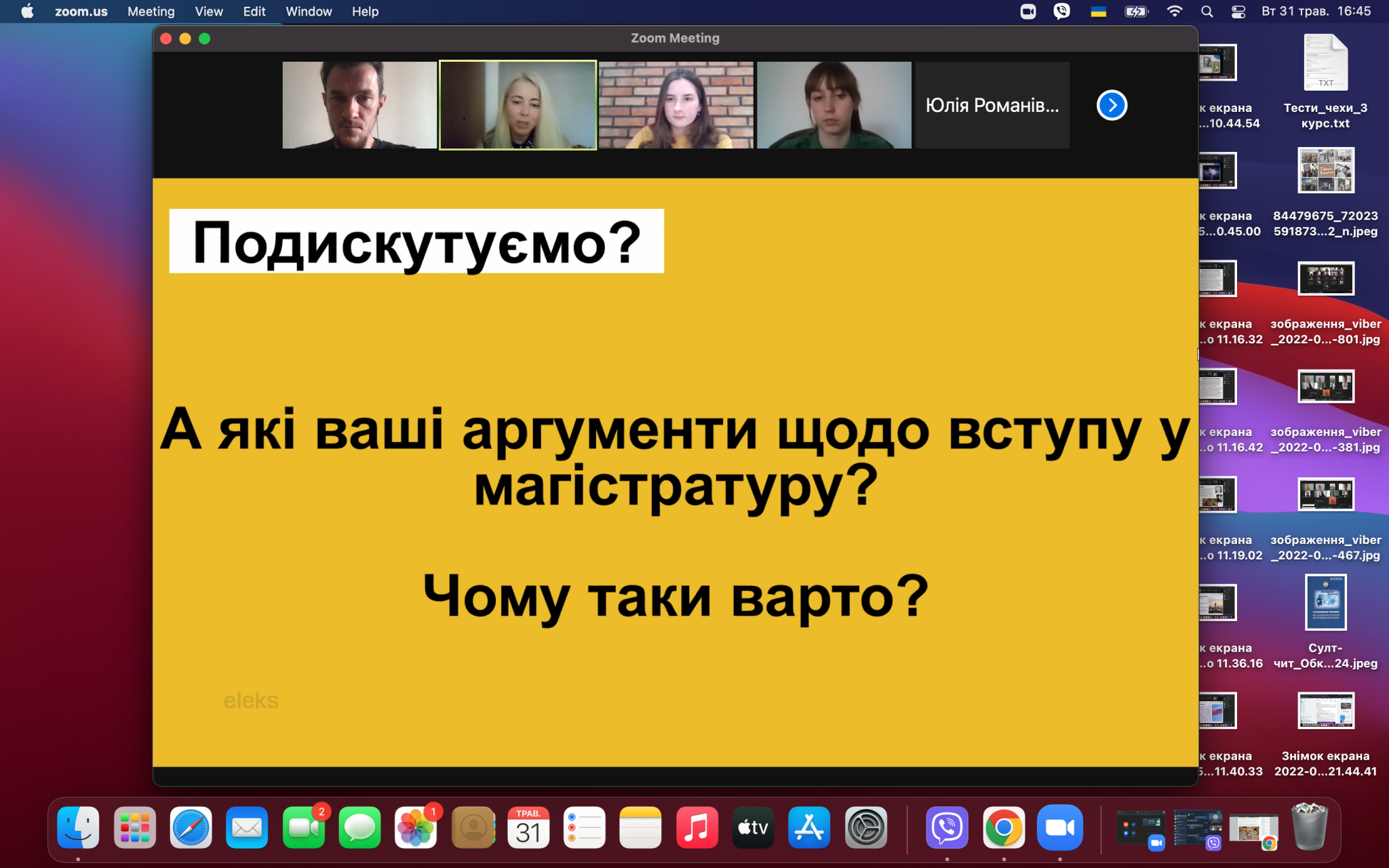Open the Photos app in Dock
1389x868 pixels.
point(416,827)
